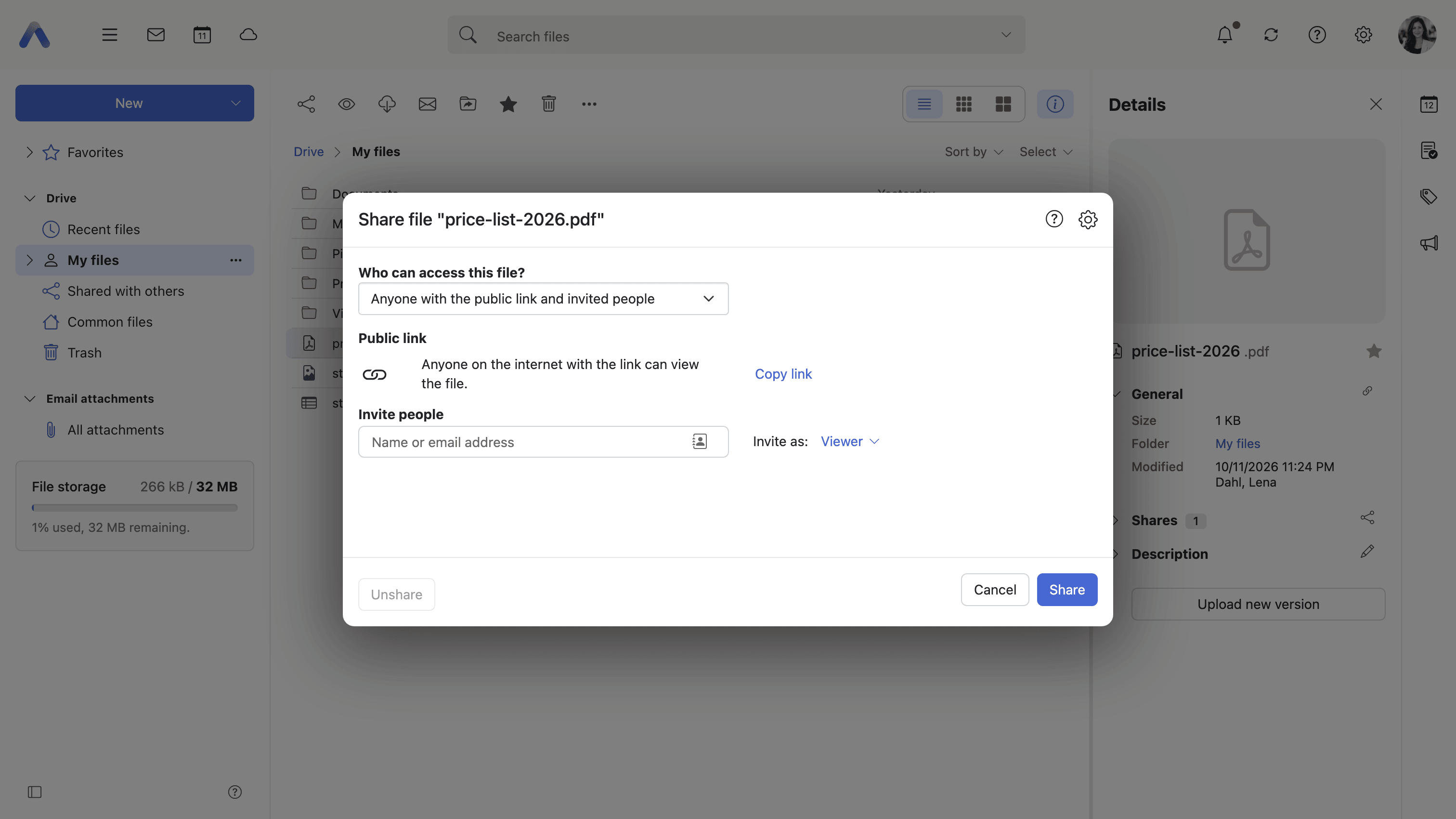Click the Share button
Image resolution: width=1456 pixels, height=819 pixels.
point(1066,589)
